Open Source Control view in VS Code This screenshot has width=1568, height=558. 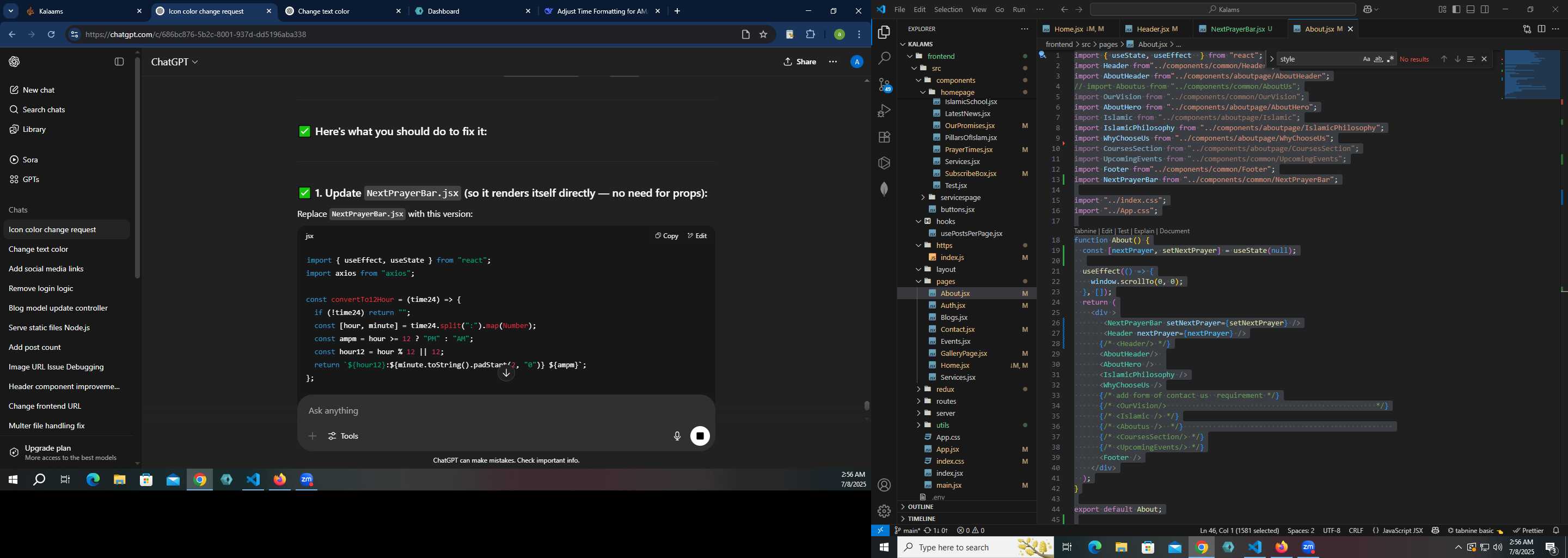[884, 84]
